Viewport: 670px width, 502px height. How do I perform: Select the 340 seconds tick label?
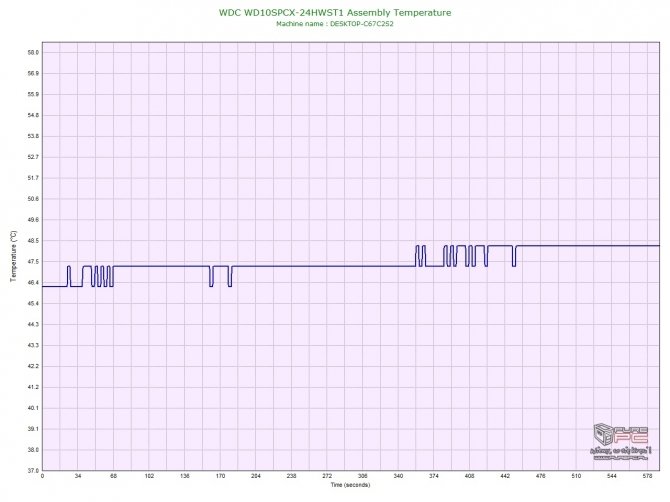[398, 476]
